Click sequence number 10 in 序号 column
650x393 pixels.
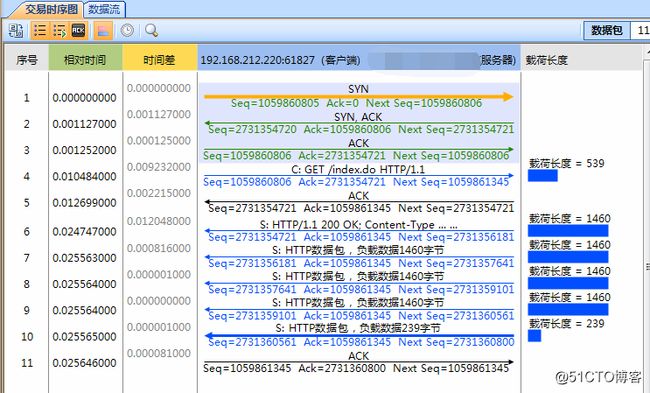click(x=27, y=337)
